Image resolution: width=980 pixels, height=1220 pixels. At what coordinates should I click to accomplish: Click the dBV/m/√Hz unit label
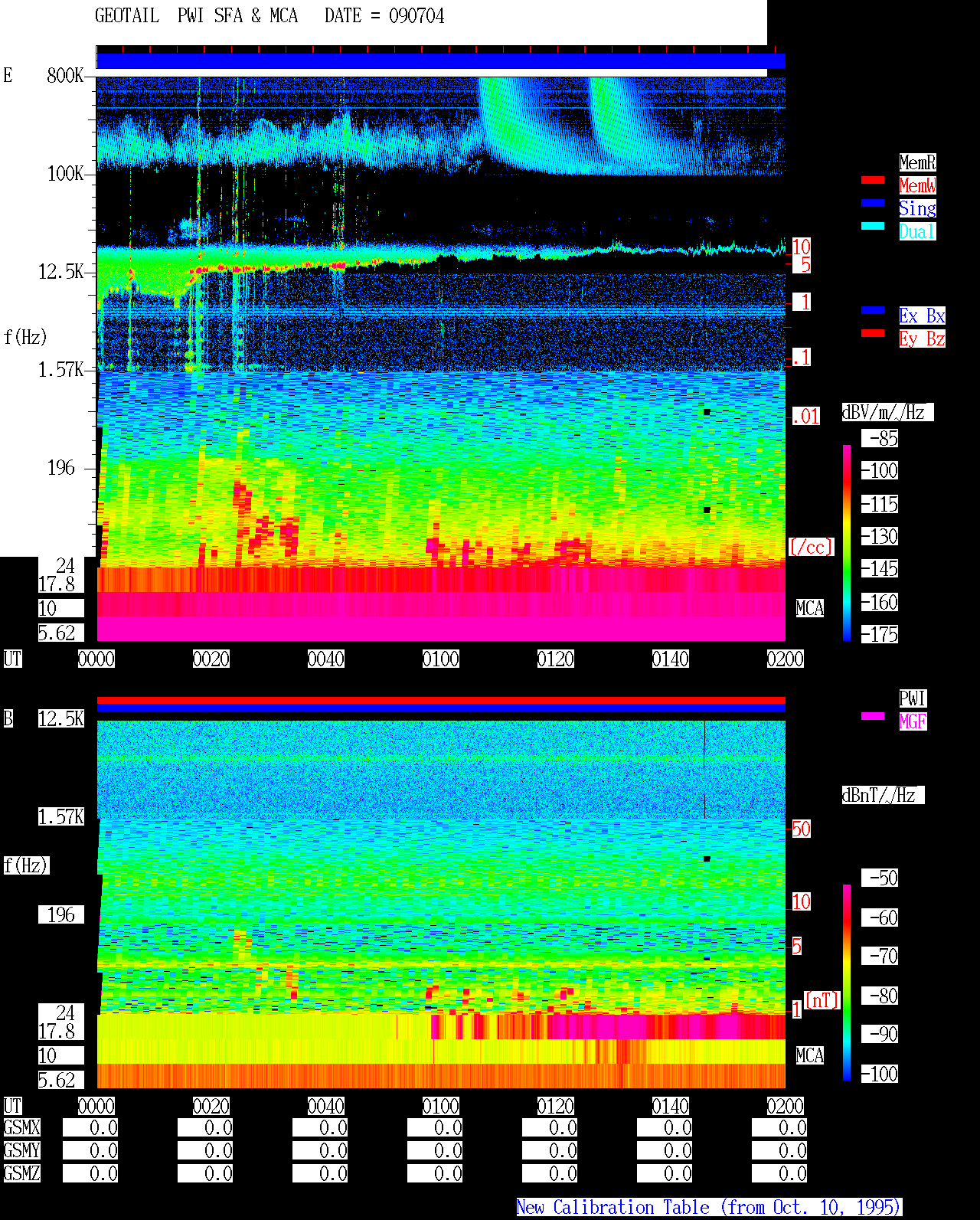click(887, 412)
